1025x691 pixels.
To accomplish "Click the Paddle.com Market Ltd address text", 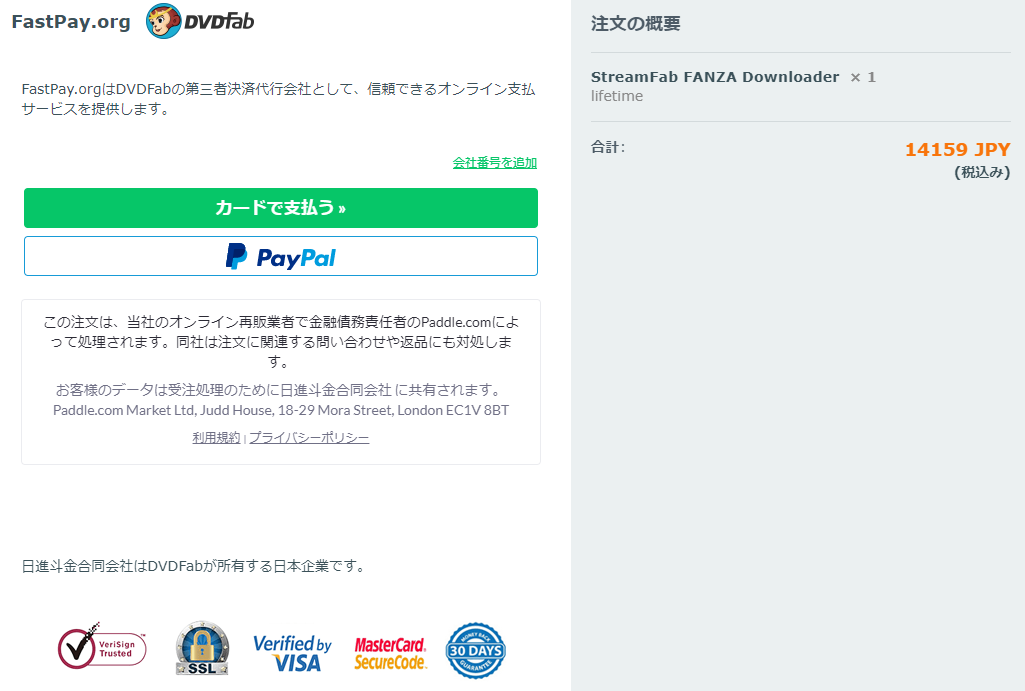I will [x=281, y=410].
